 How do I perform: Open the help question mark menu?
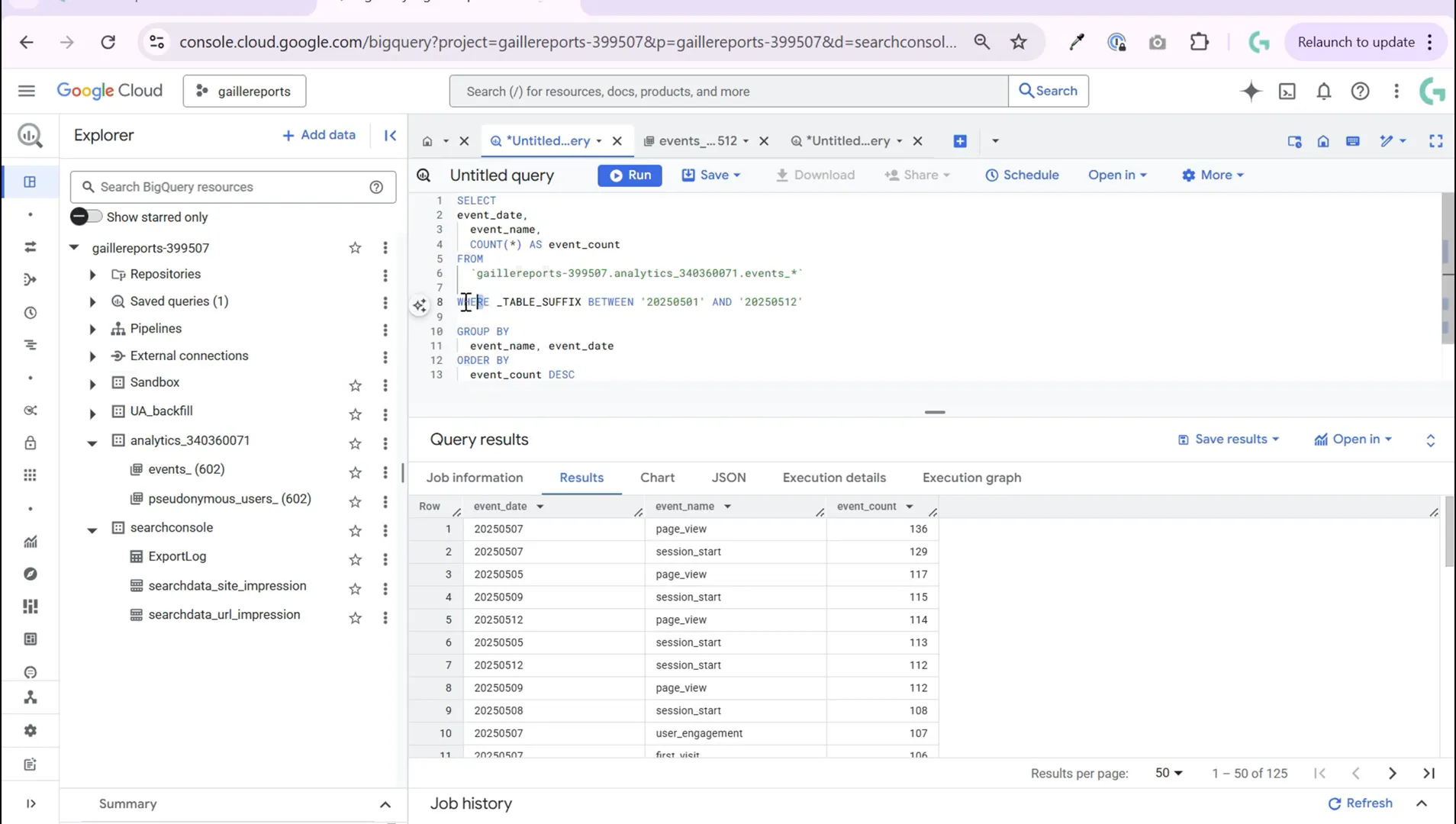[x=1360, y=91]
